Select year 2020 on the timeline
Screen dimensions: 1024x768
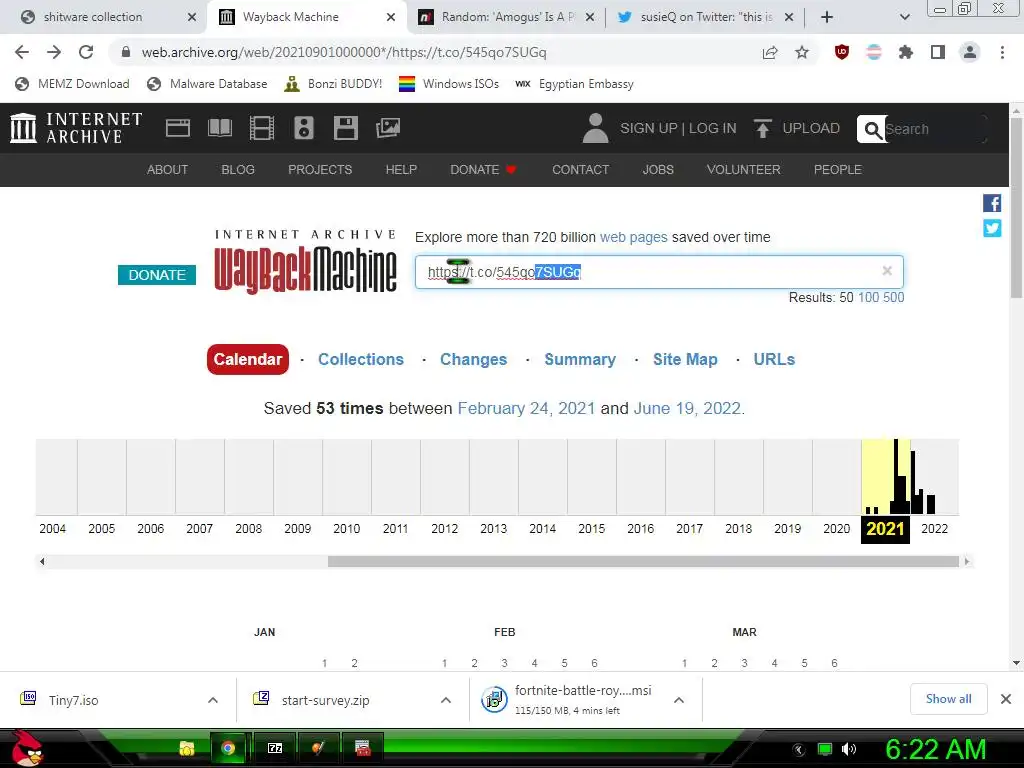coord(836,529)
